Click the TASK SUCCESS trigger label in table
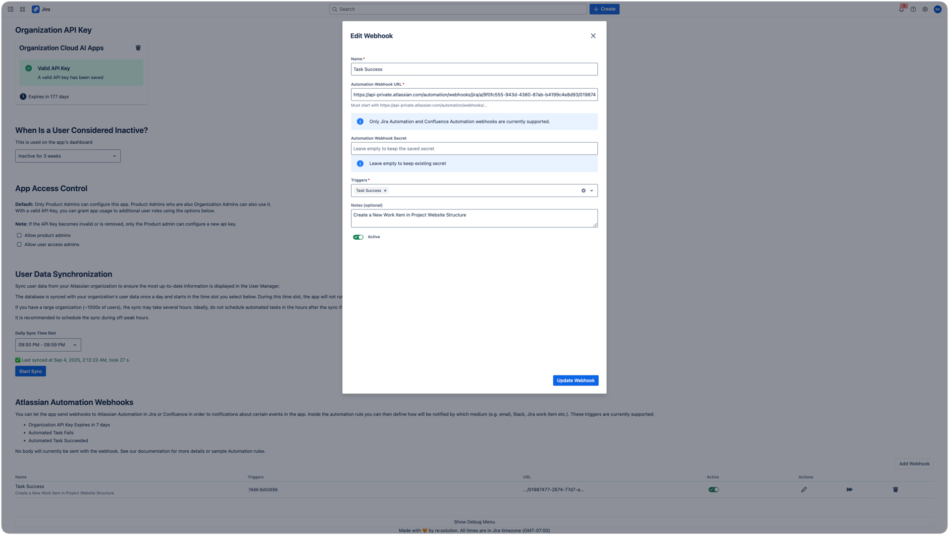This screenshot has width=949, height=535. click(x=263, y=490)
